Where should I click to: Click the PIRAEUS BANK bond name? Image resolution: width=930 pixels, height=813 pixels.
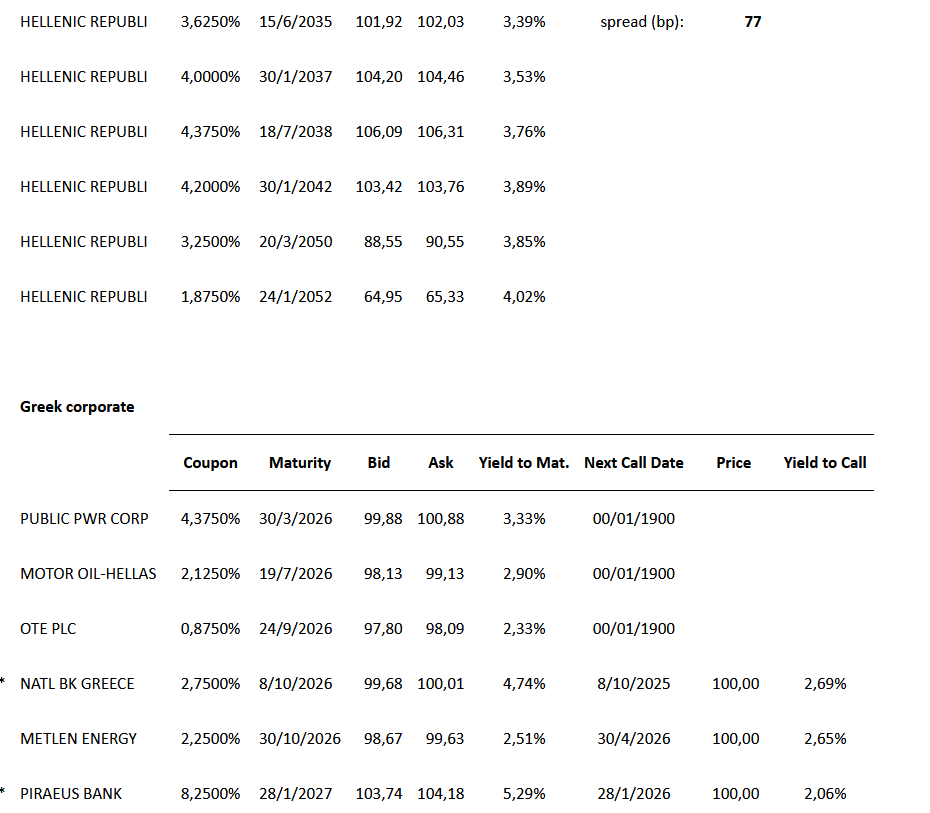pyautogui.click(x=71, y=794)
